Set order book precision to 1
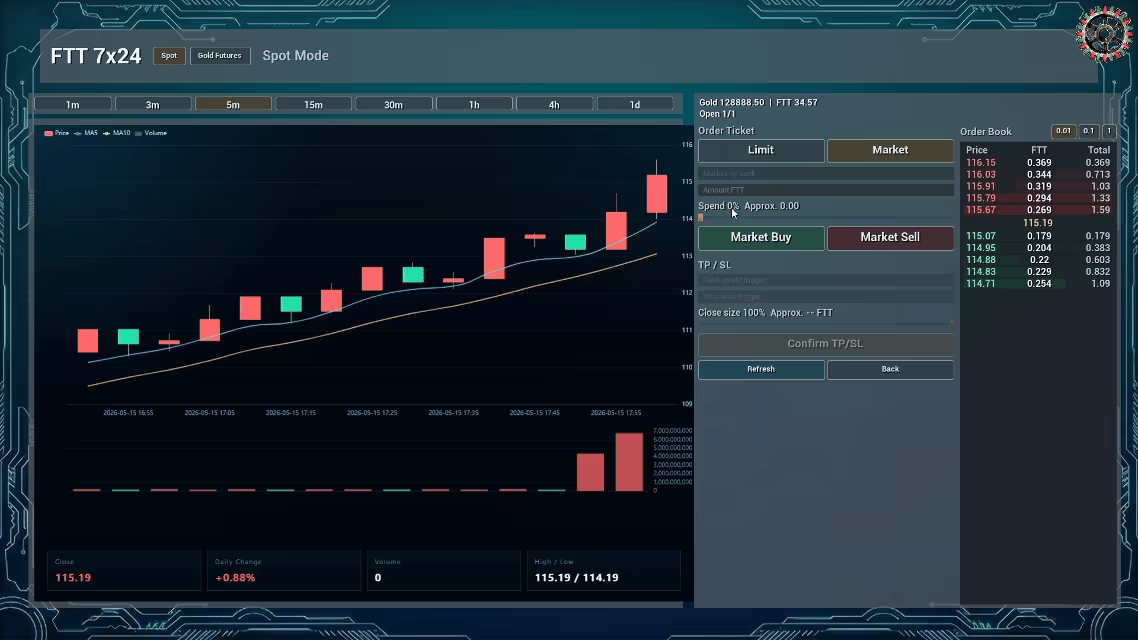The width and height of the screenshot is (1138, 640). pos(1109,131)
